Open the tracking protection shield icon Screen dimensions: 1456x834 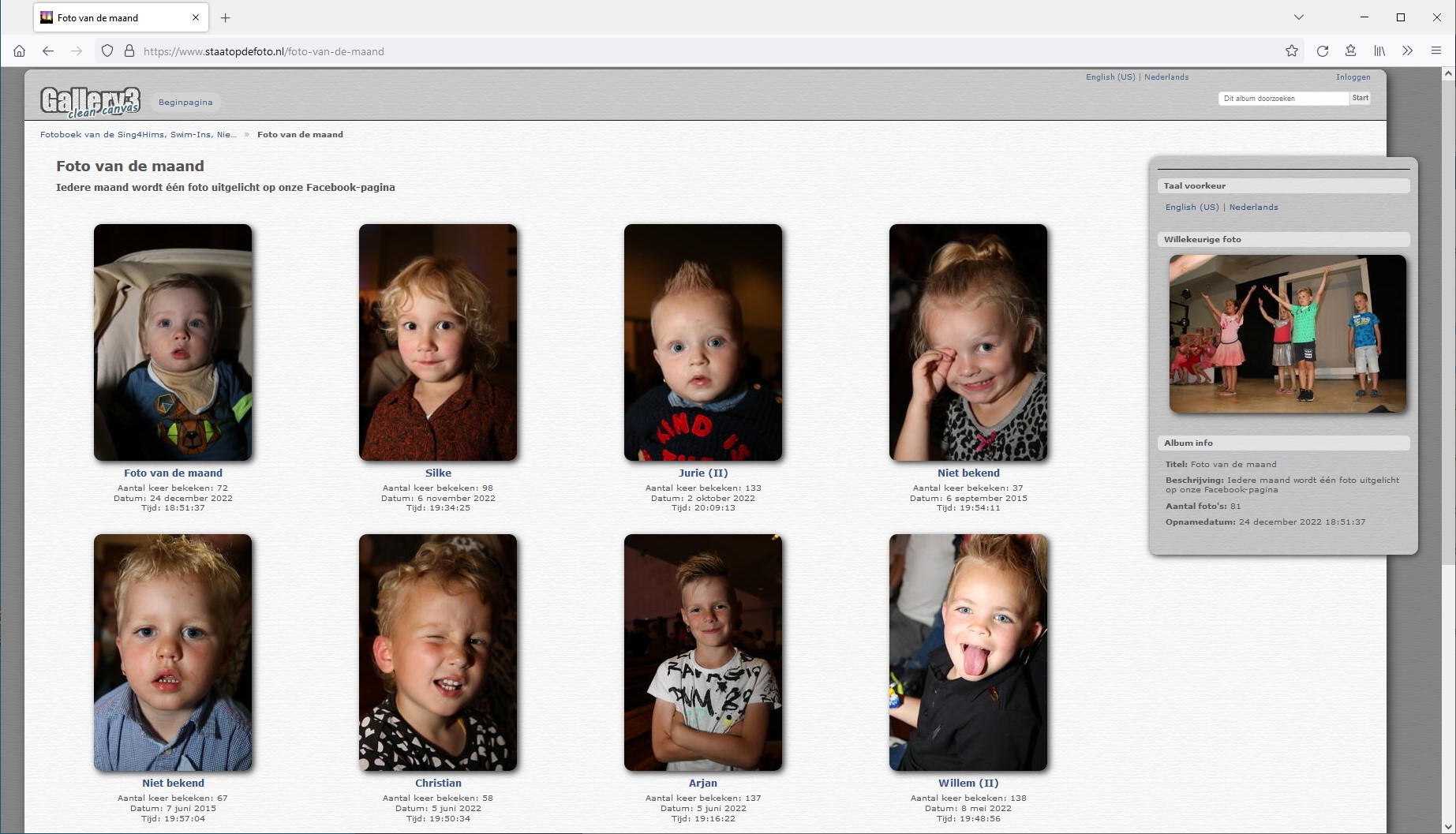[107, 51]
